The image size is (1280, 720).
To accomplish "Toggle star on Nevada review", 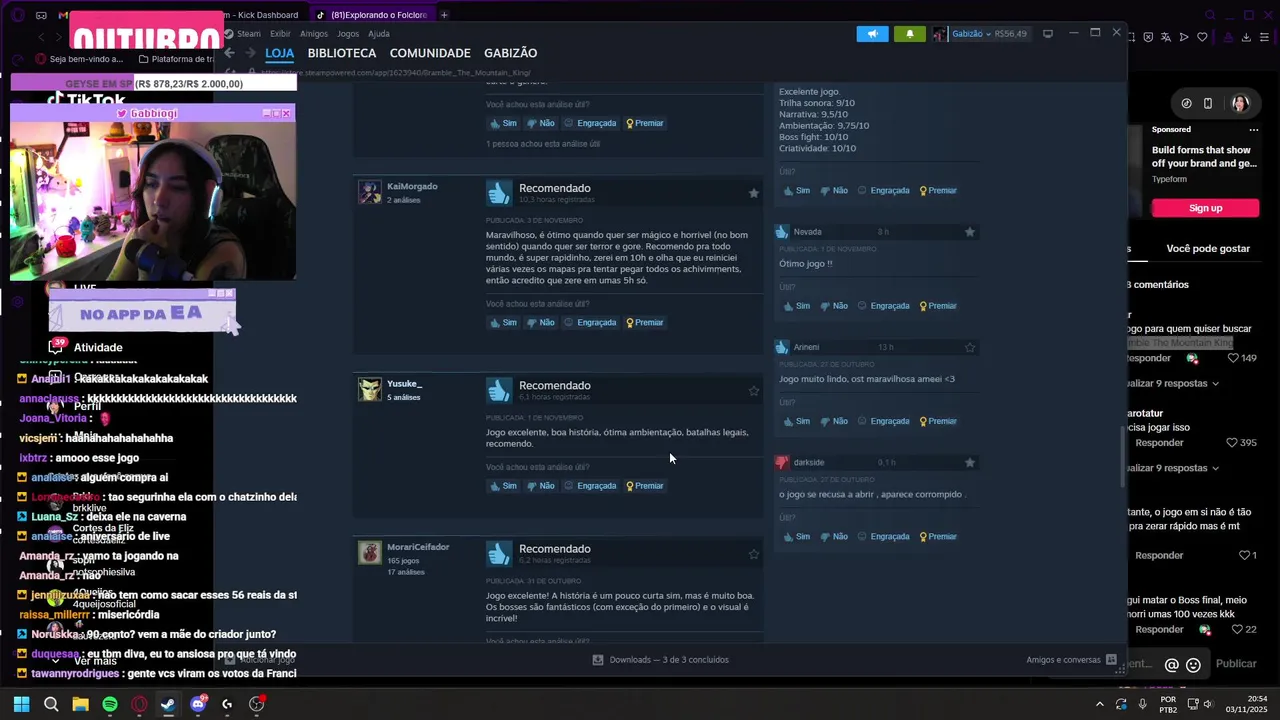I will click(x=970, y=232).
